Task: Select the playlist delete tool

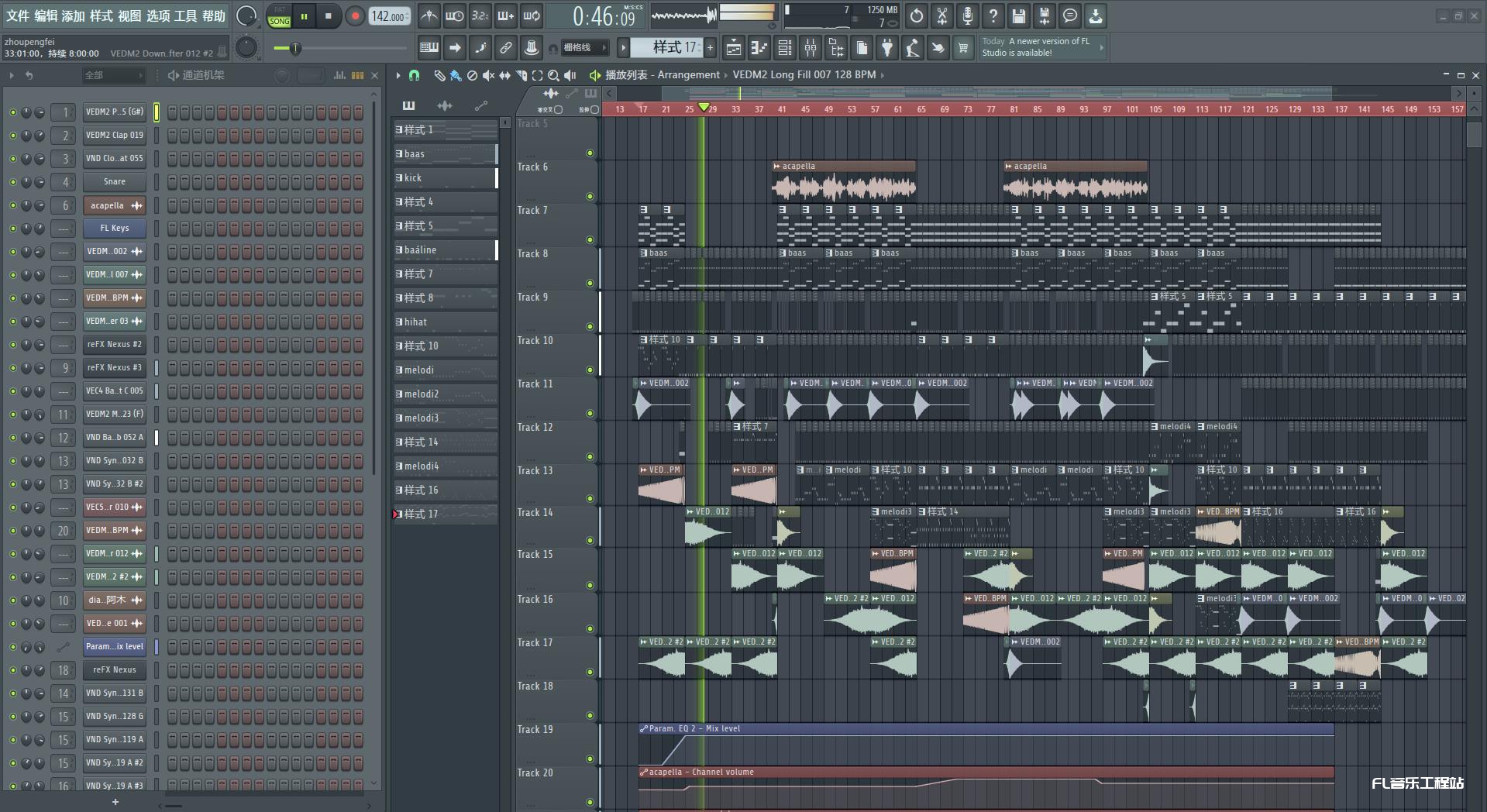Action: (472, 75)
